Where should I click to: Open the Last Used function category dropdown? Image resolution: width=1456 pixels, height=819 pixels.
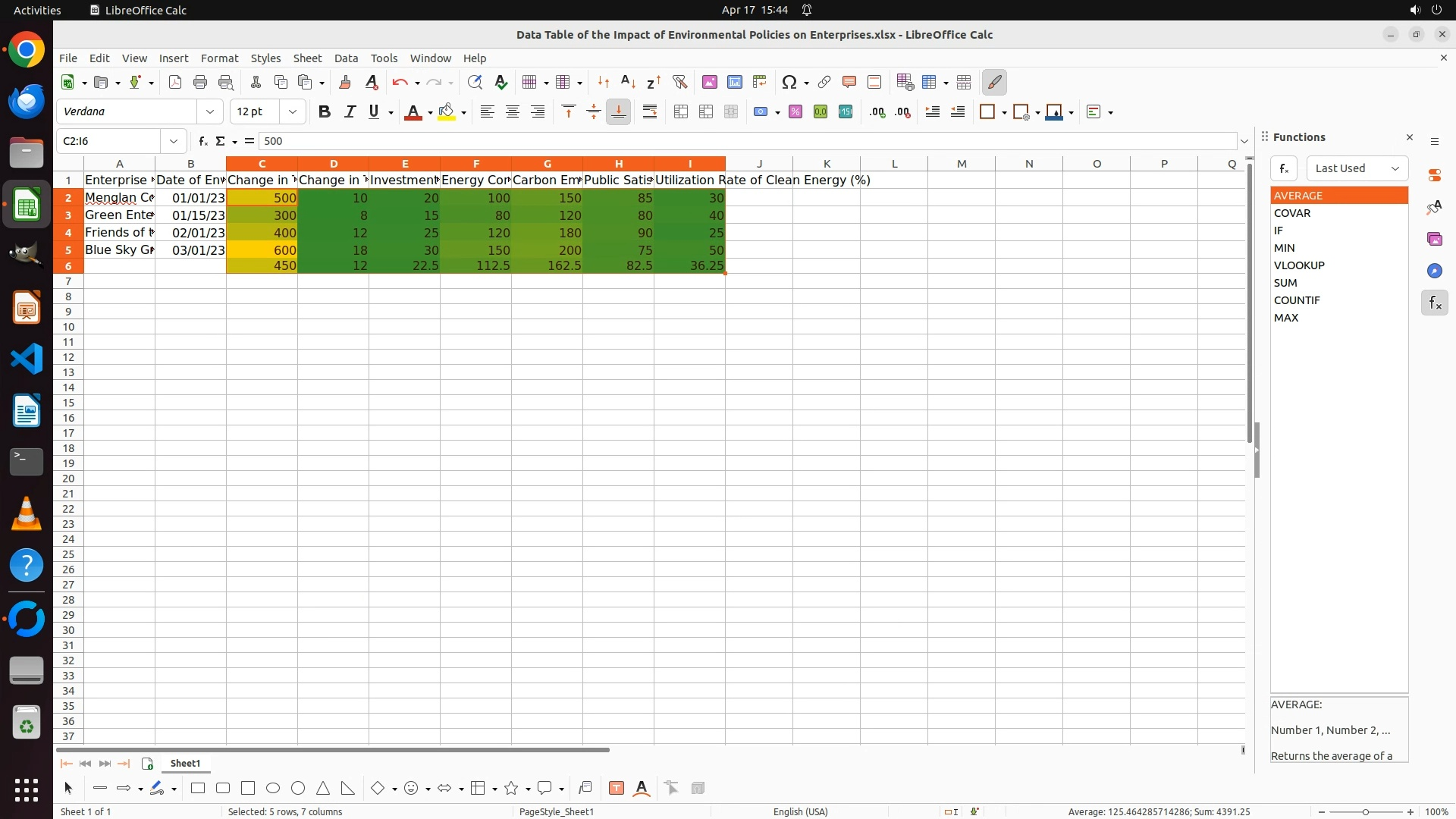tap(1357, 168)
